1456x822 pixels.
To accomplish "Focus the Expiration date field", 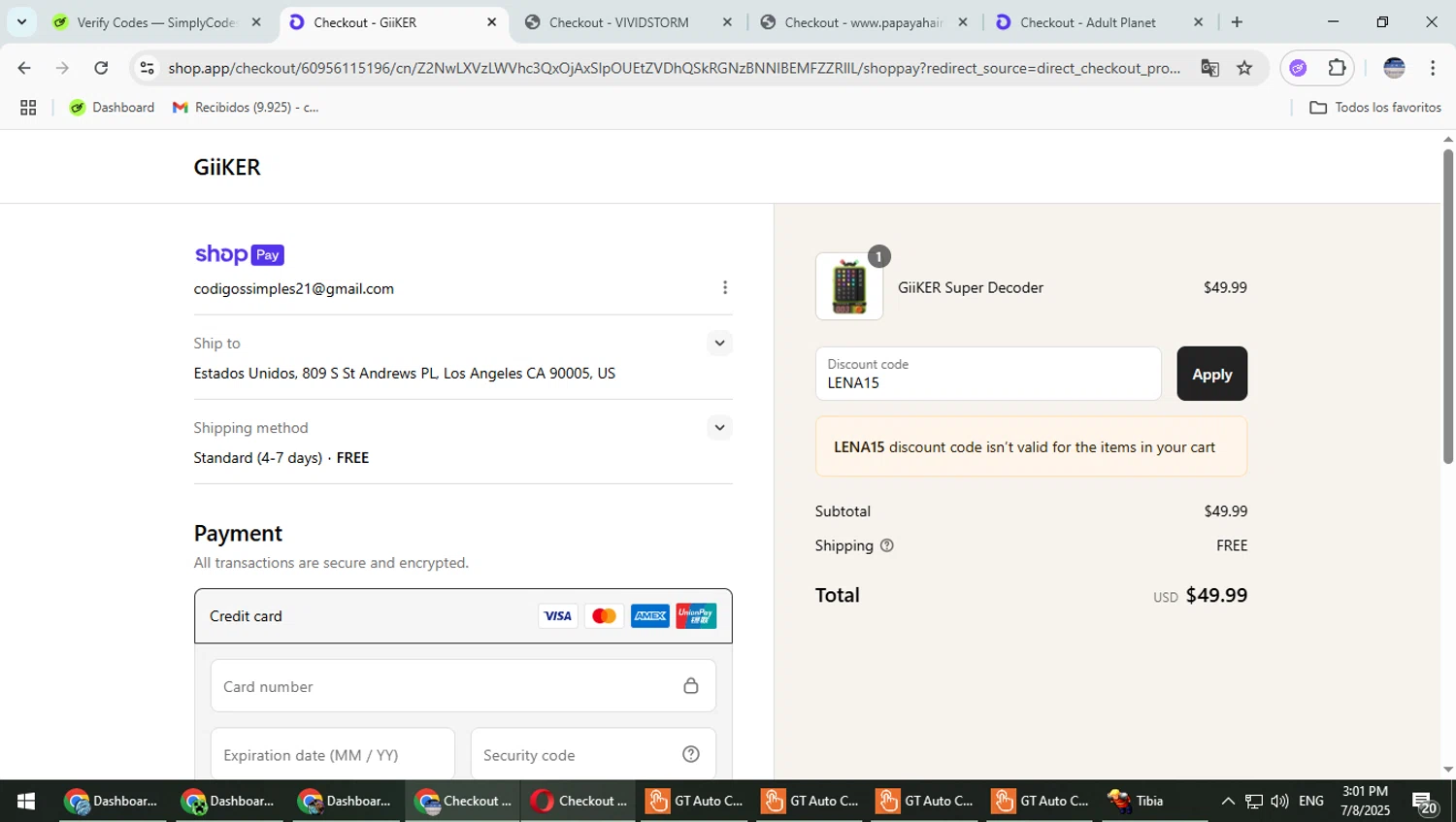I will (333, 754).
